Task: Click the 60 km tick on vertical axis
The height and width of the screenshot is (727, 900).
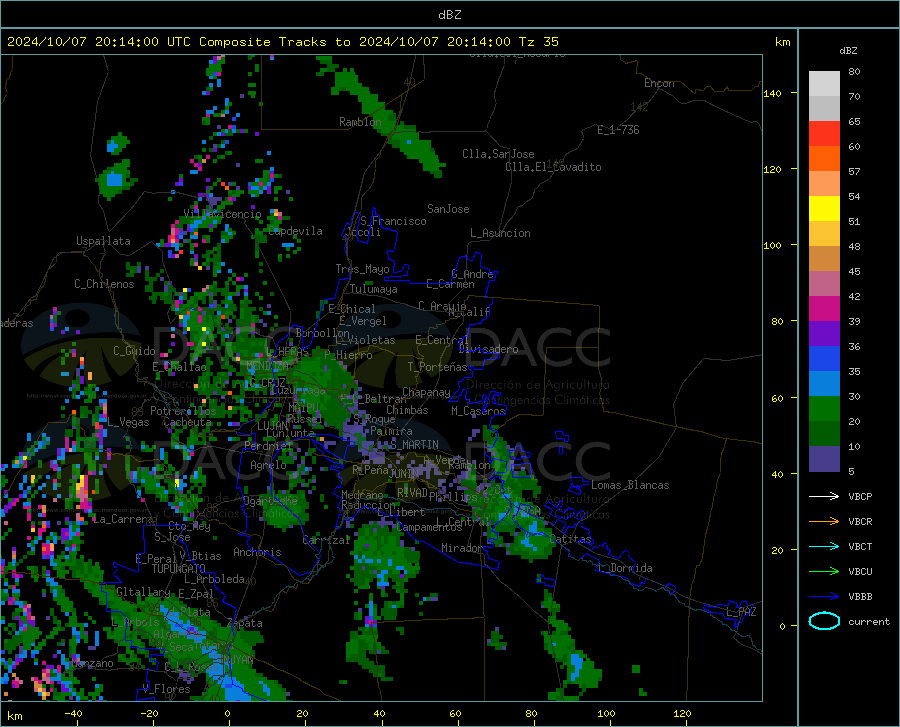Action: click(x=777, y=398)
